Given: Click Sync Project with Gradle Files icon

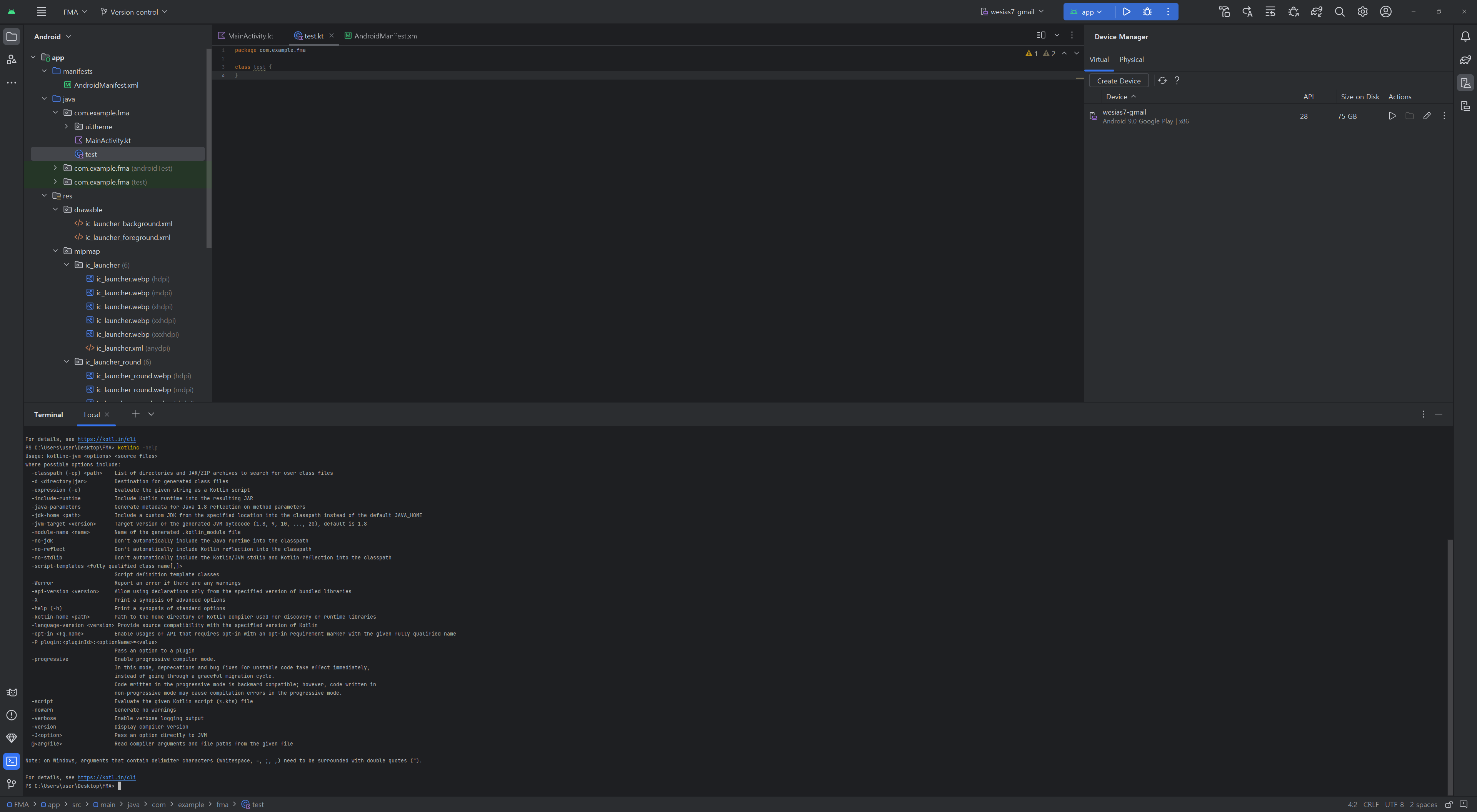Looking at the screenshot, I should tap(1317, 12).
